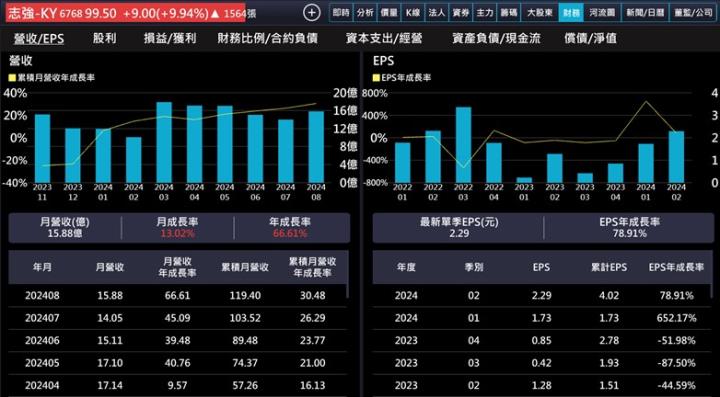Sort by 累計EPS column header
Screen dimensions: 720x397
click(608, 267)
